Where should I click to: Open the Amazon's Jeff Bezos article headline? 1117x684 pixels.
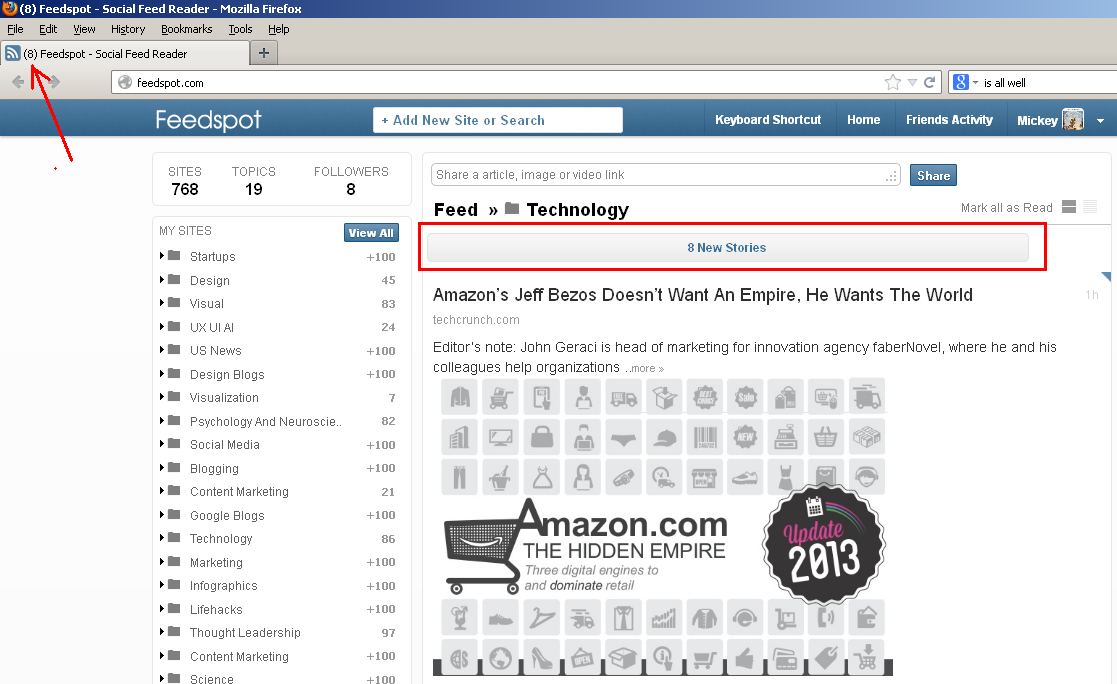pyautogui.click(x=703, y=295)
